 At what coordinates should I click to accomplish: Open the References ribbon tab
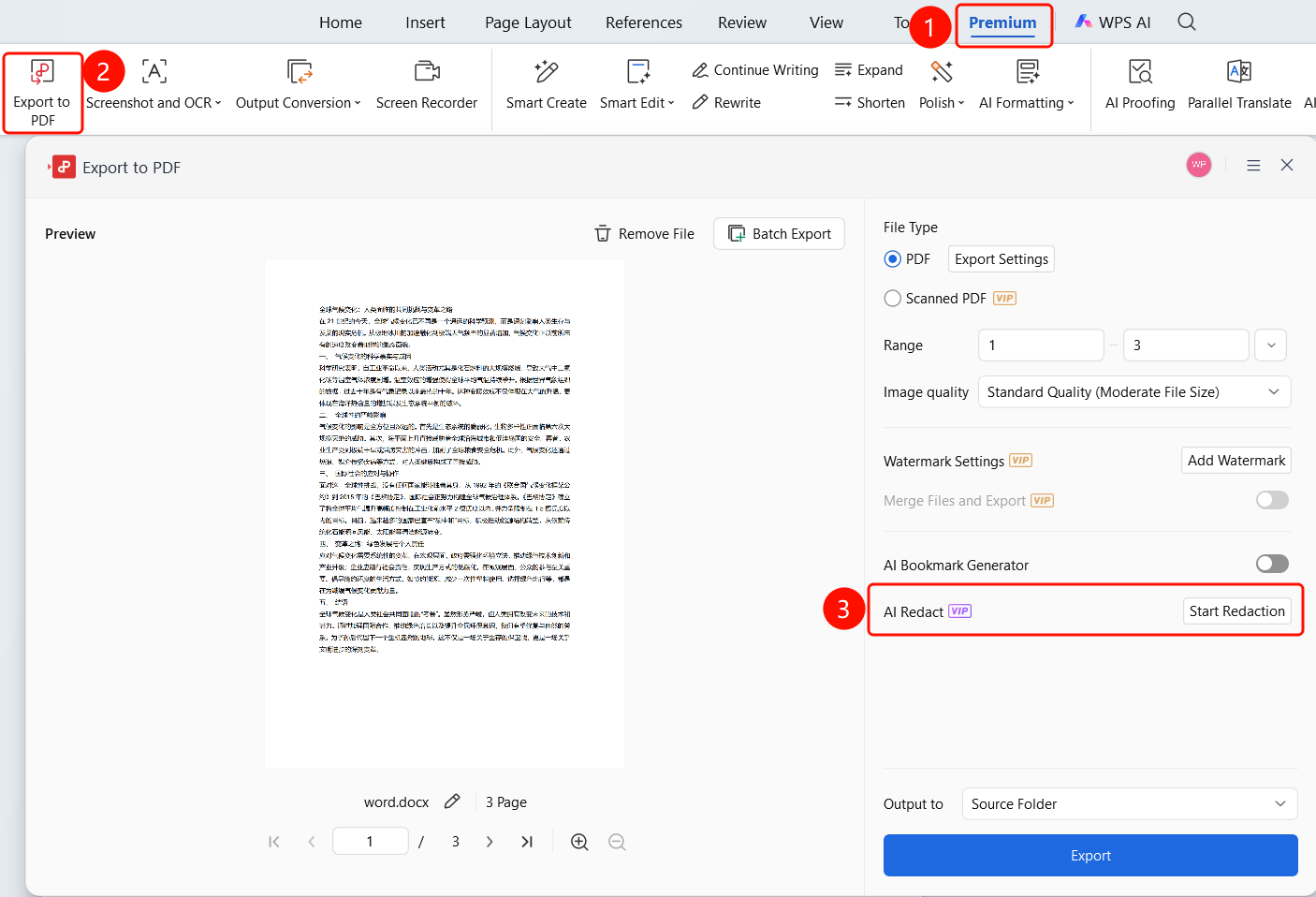[x=644, y=22]
